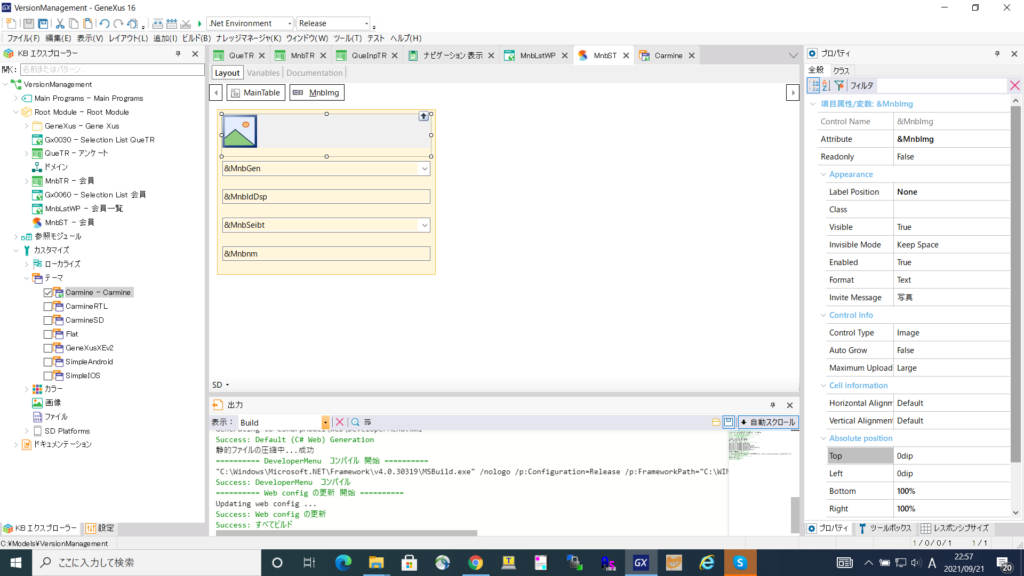
Task: Open 設定 settings tab at bottom left
Action: 100,528
